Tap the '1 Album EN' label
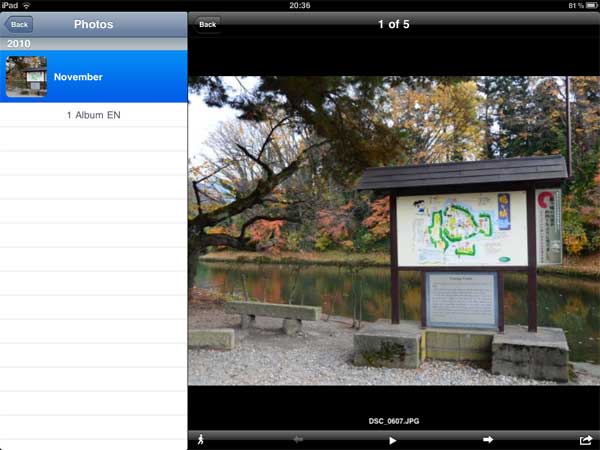 (x=93, y=115)
